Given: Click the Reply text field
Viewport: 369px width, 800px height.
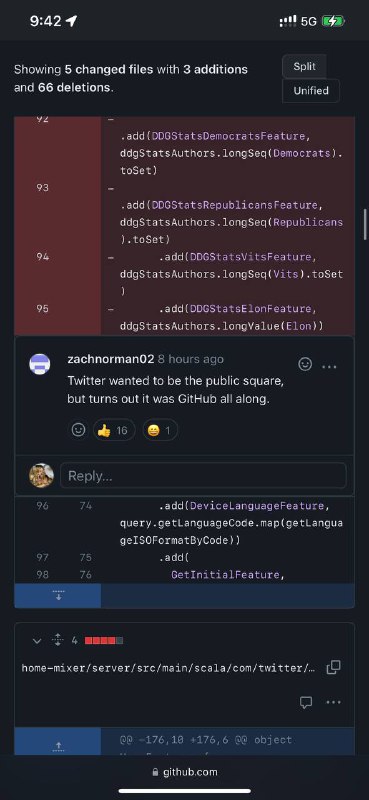Looking at the screenshot, I should 203,476.
